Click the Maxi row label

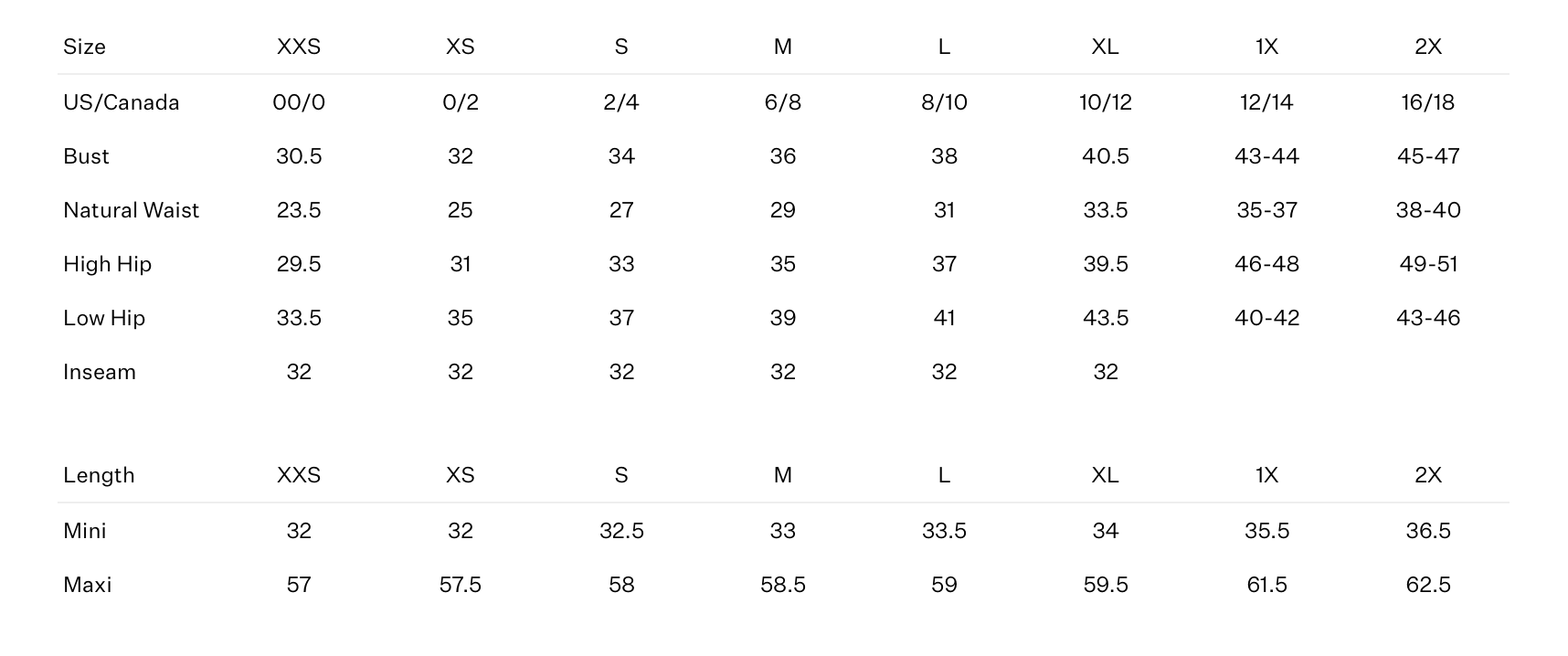(x=88, y=585)
